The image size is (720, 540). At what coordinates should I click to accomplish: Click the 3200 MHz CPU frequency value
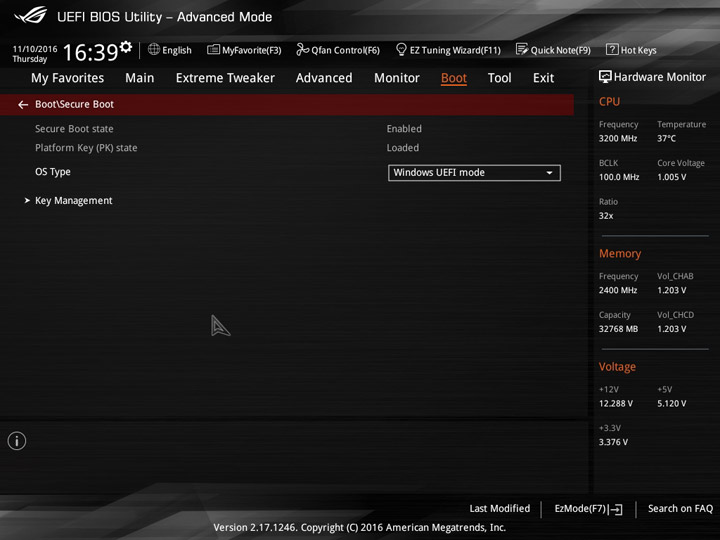pyautogui.click(x=618, y=138)
